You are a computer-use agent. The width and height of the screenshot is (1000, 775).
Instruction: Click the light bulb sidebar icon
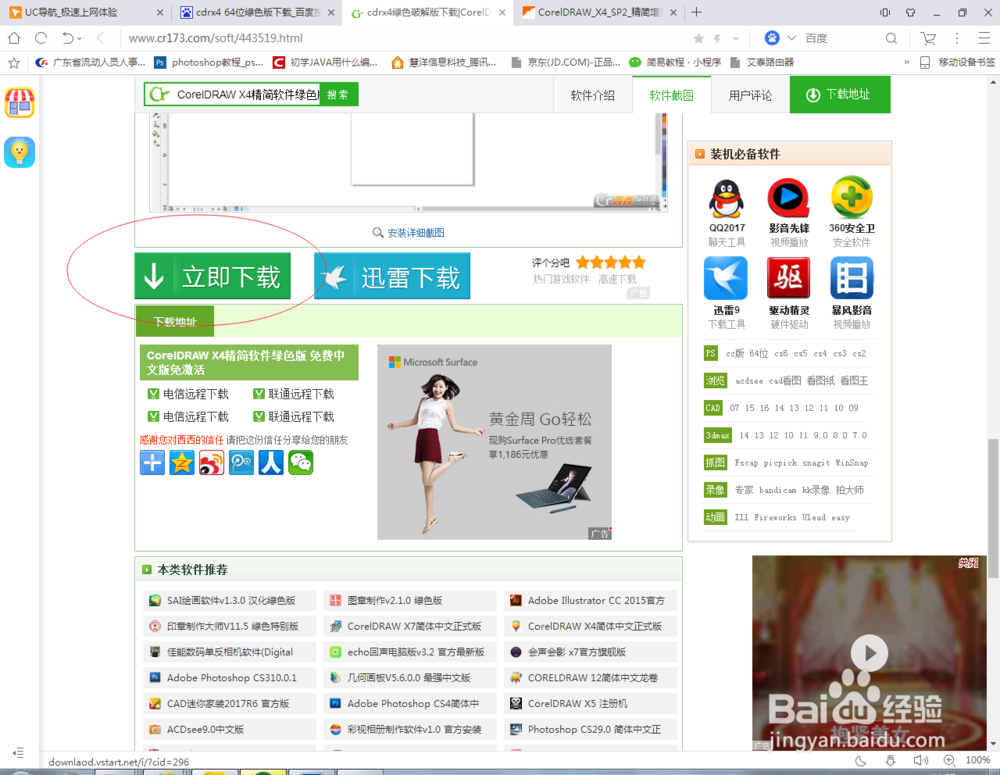pos(20,152)
